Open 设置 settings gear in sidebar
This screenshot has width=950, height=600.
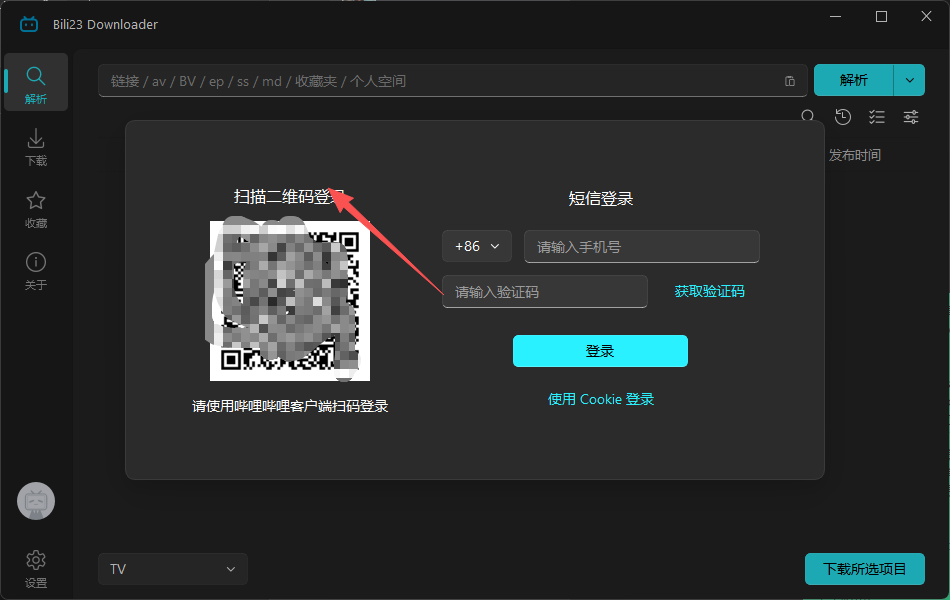(x=36, y=569)
